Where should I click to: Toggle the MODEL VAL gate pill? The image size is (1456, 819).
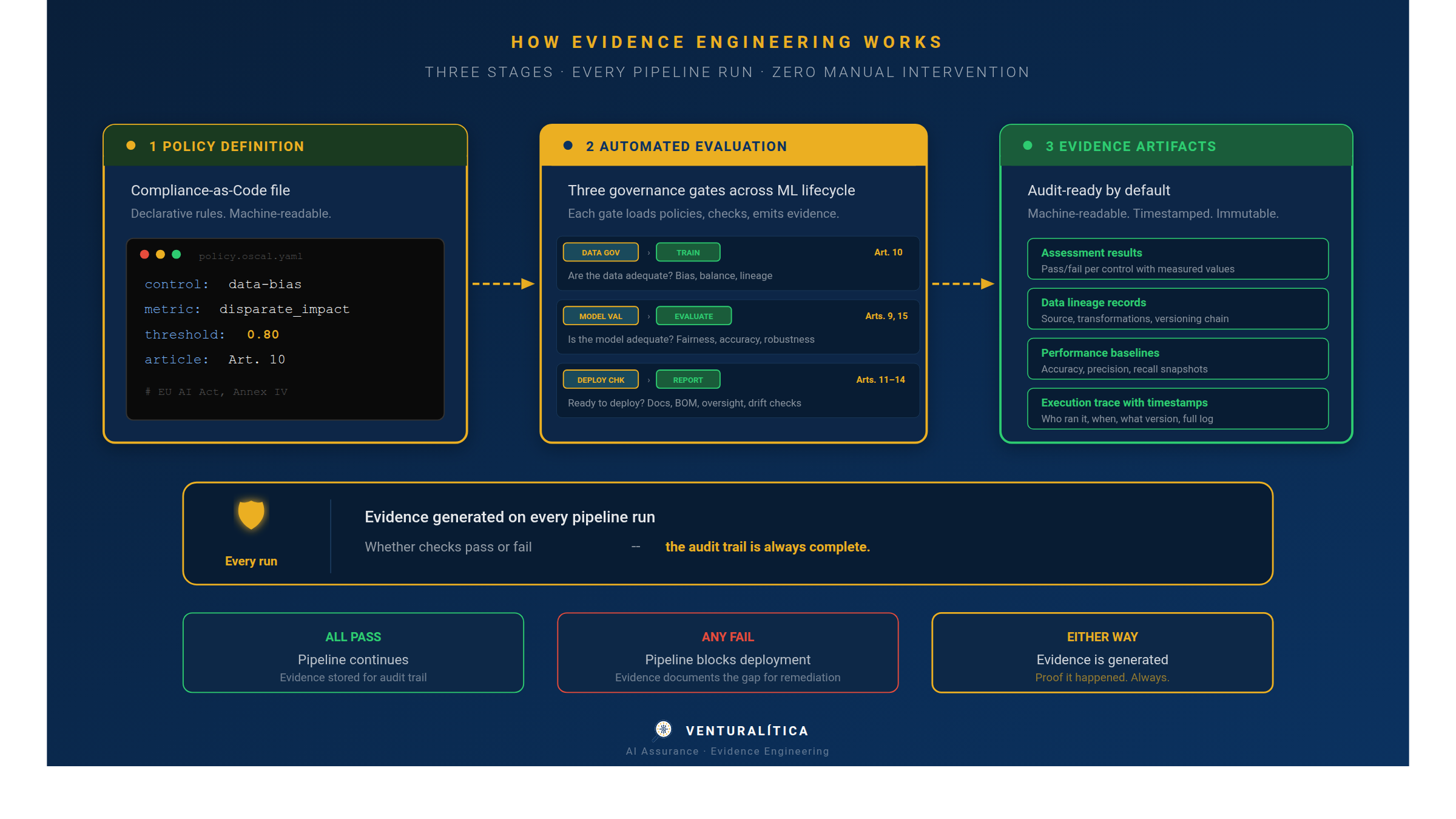tap(600, 315)
